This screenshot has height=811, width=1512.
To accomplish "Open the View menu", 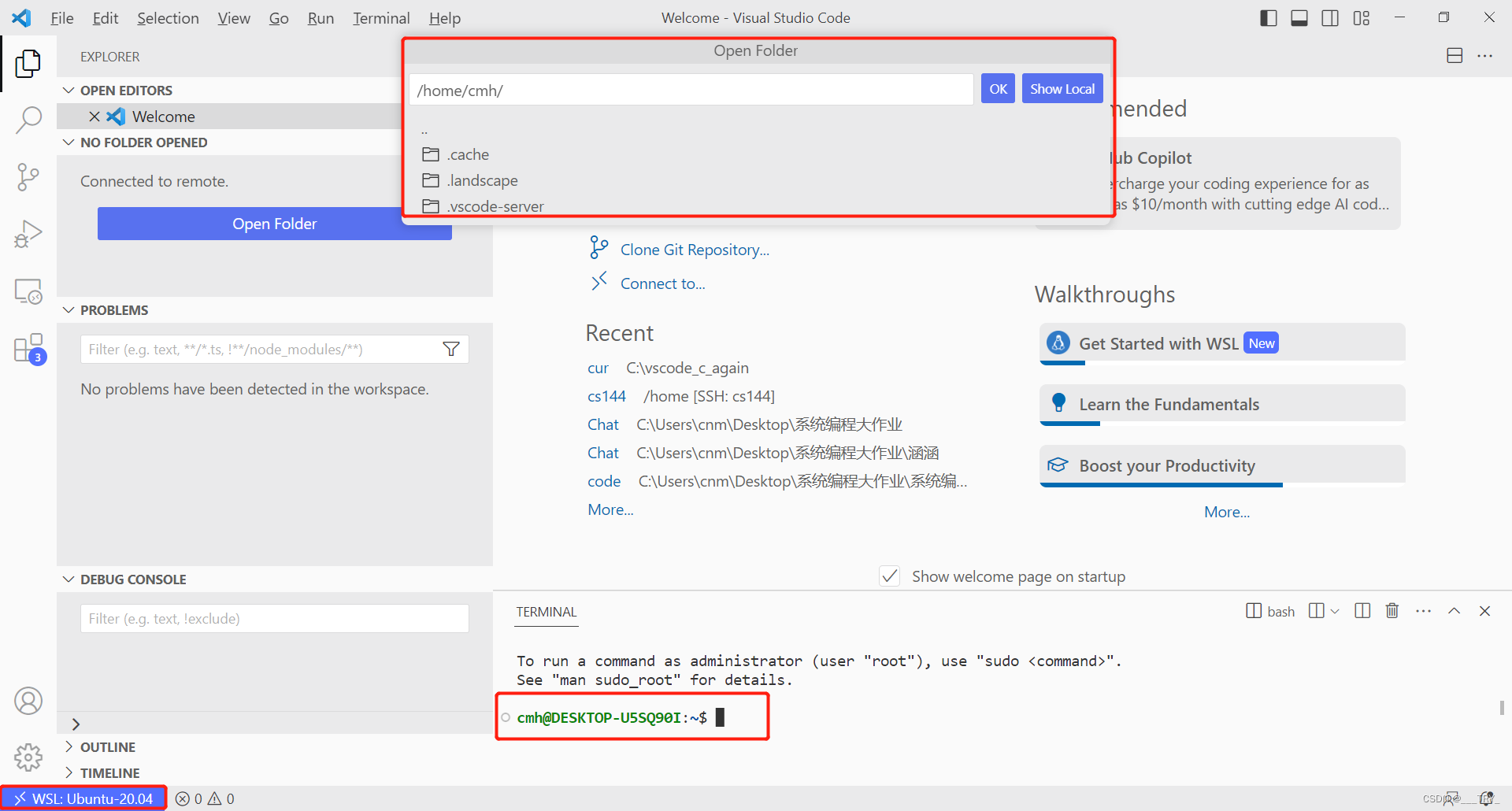I will [x=234, y=18].
